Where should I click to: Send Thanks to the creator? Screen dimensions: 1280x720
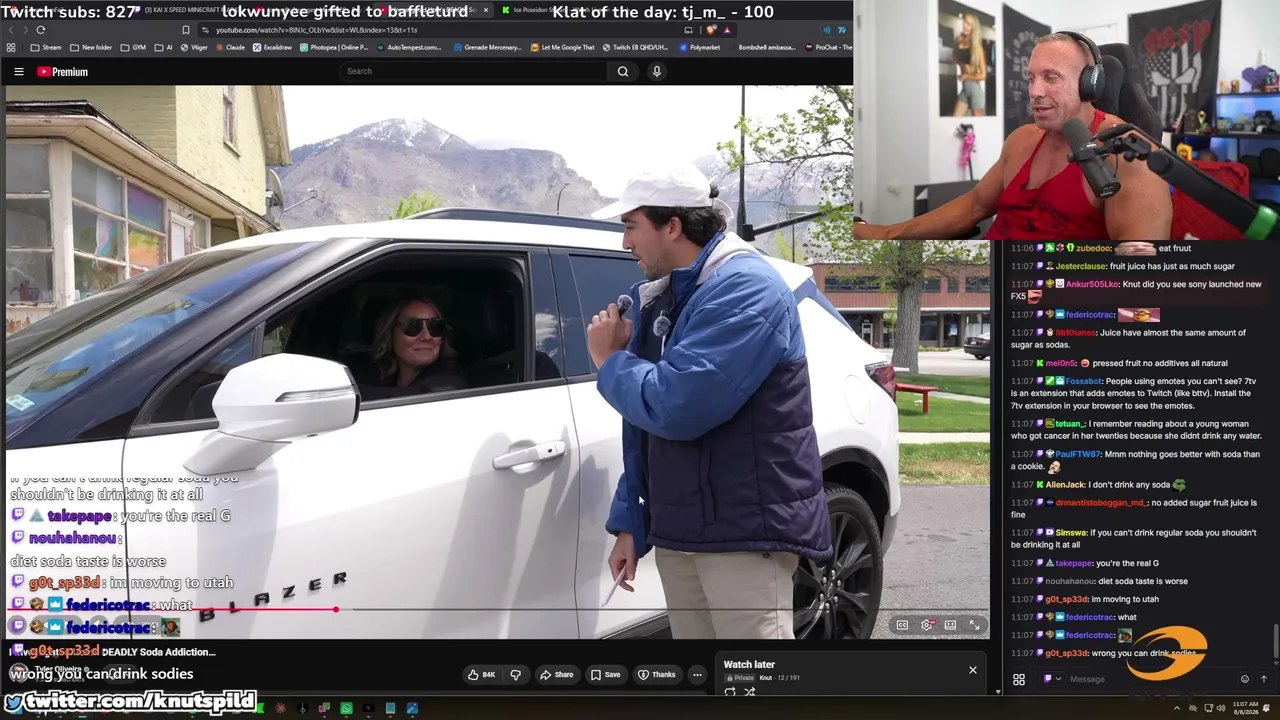point(656,675)
